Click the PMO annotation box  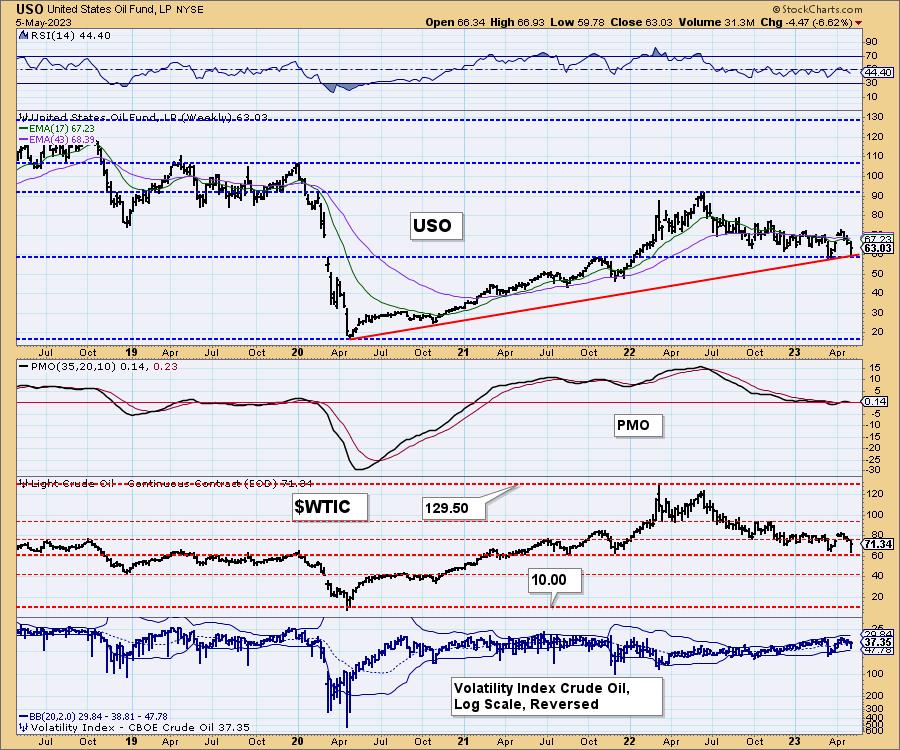click(x=637, y=425)
